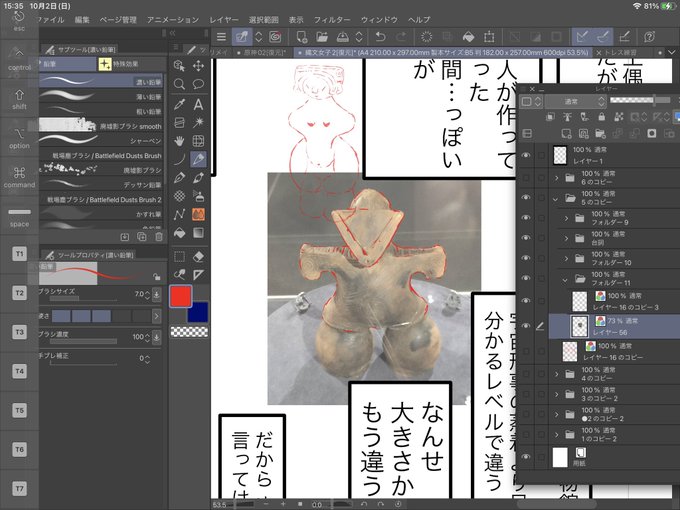Expand the フォルダー 10 folder

pos(566,258)
